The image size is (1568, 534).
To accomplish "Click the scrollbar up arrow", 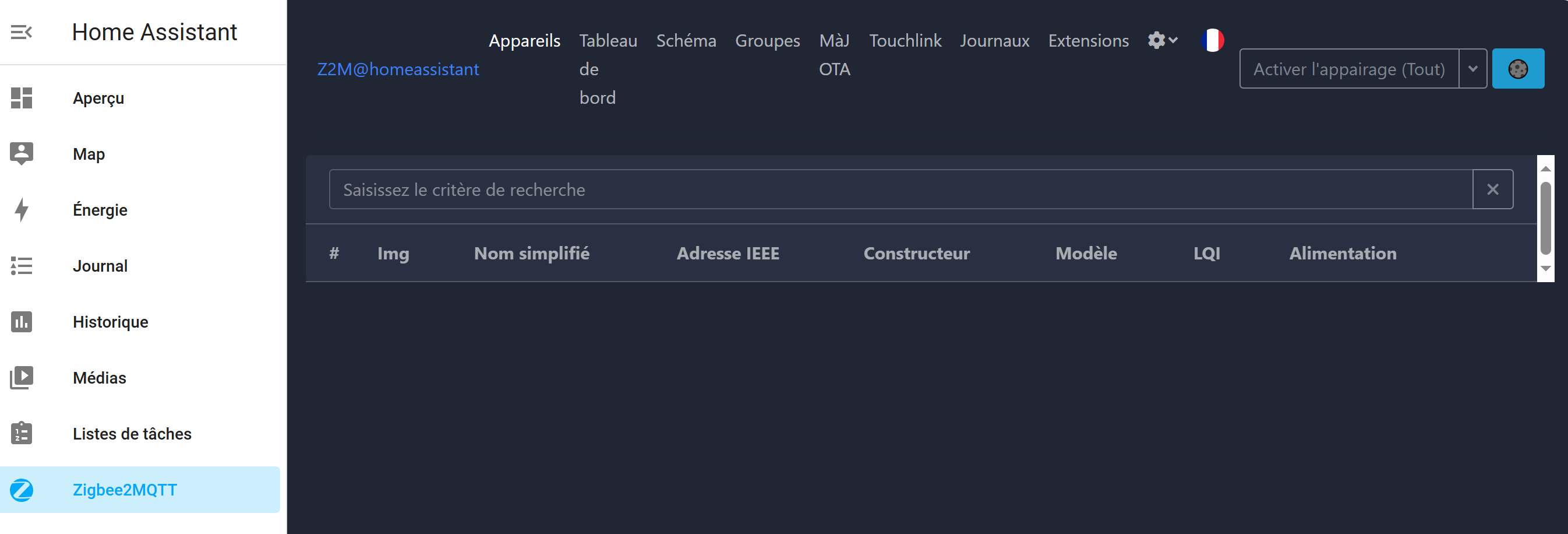I will [x=1545, y=168].
